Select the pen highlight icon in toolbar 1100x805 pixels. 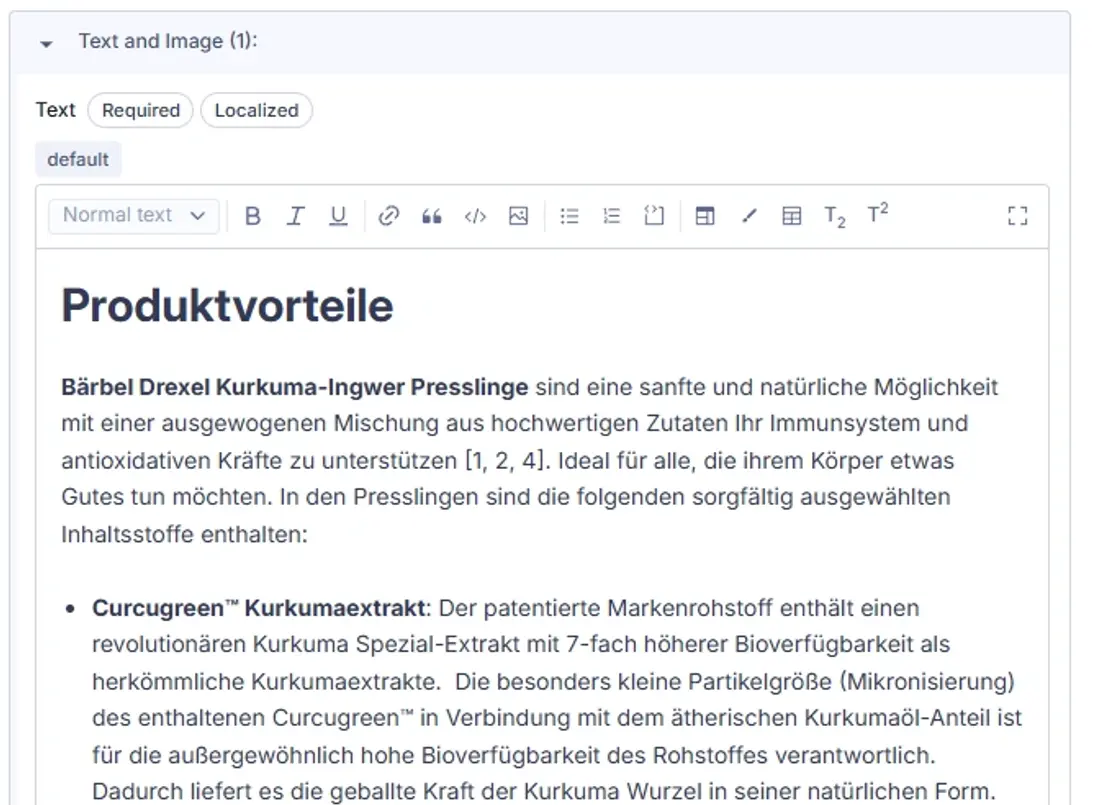tap(749, 215)
